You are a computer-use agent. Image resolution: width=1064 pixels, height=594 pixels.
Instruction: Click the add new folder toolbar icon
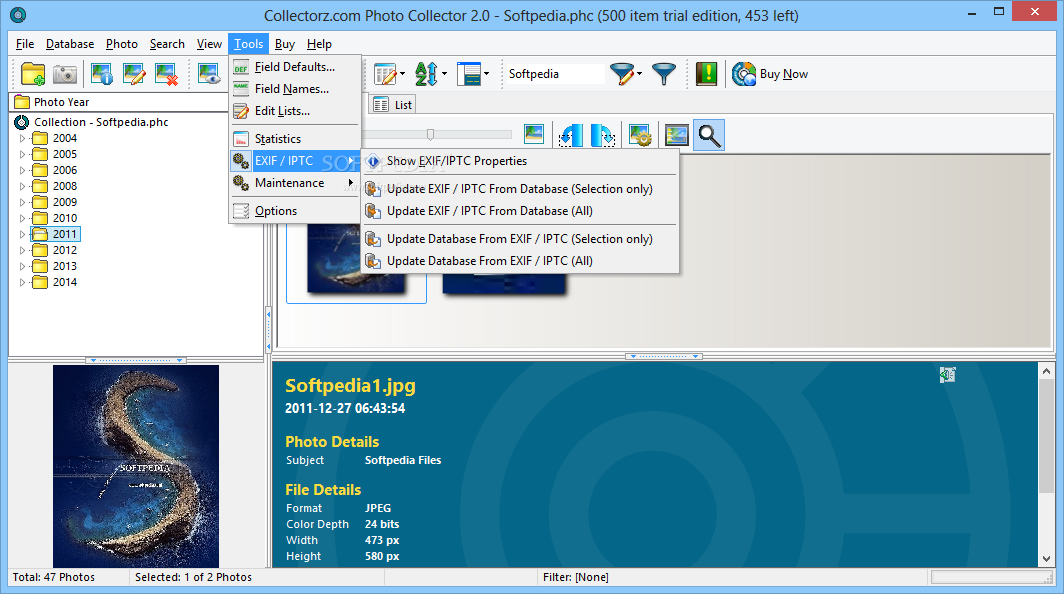click(x=33, y=74)
